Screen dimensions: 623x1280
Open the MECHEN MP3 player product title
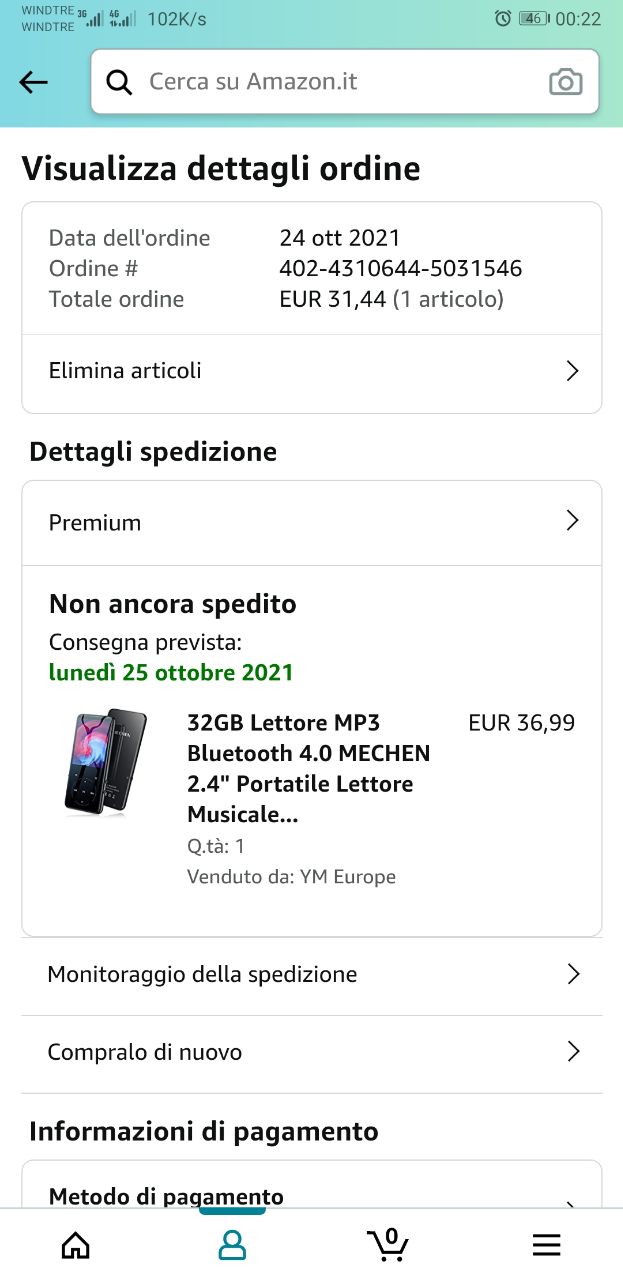308,768
